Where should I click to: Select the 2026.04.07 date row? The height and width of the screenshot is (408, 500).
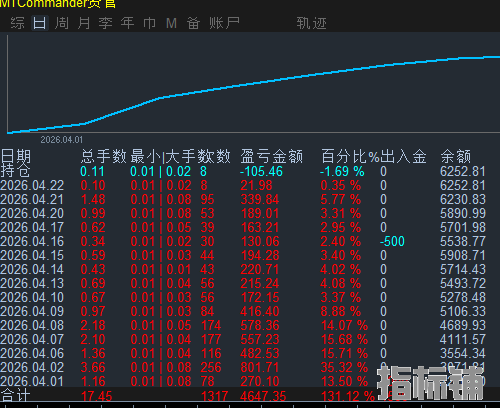32,339
